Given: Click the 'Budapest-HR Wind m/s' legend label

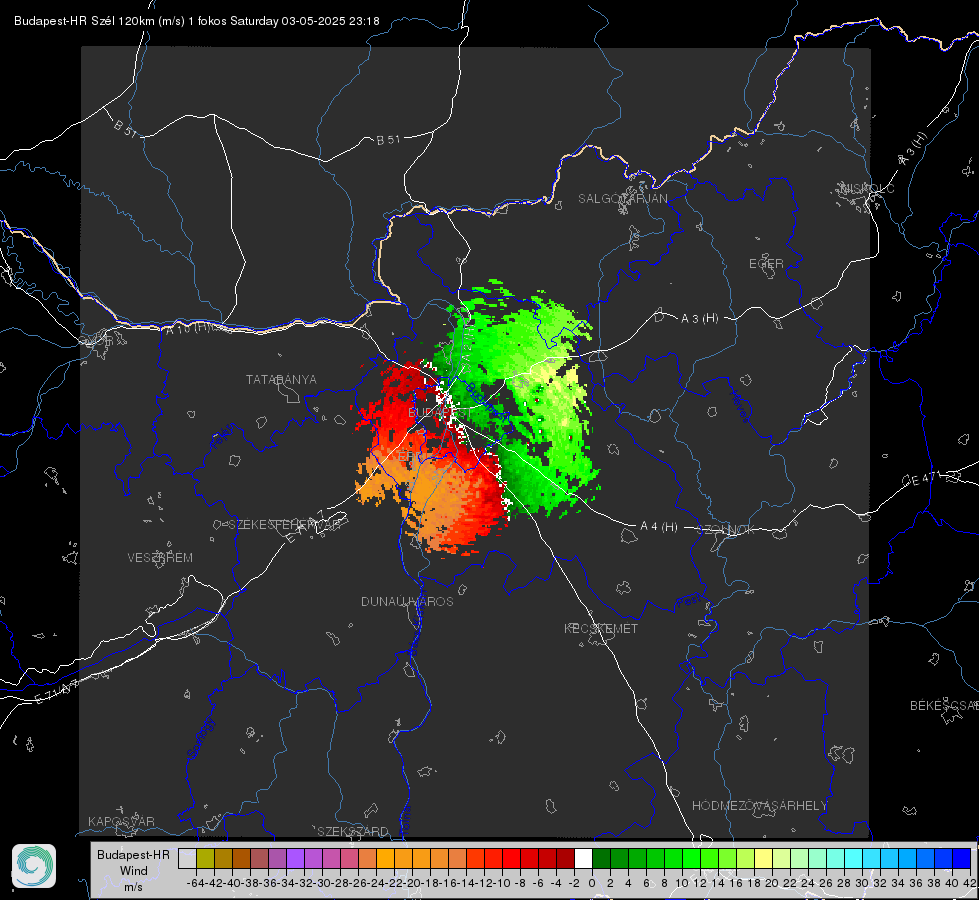Looking at the screenshot, I should (x=133, y=871).
